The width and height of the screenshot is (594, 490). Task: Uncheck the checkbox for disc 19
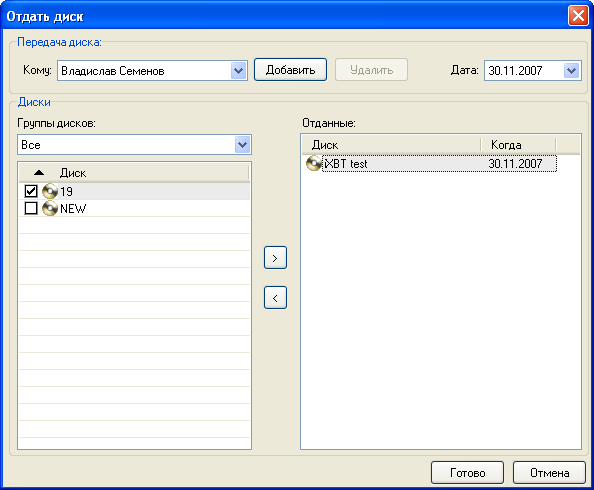point(31,191)
